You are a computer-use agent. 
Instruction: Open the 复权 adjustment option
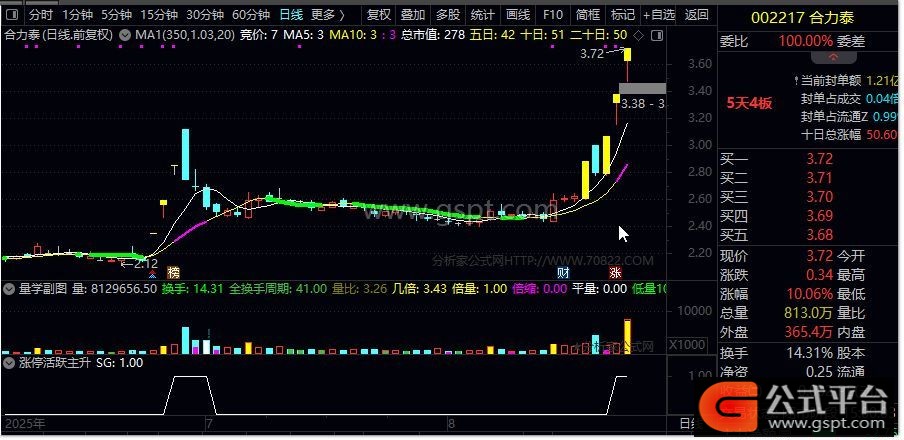click(x=379, y=14)
